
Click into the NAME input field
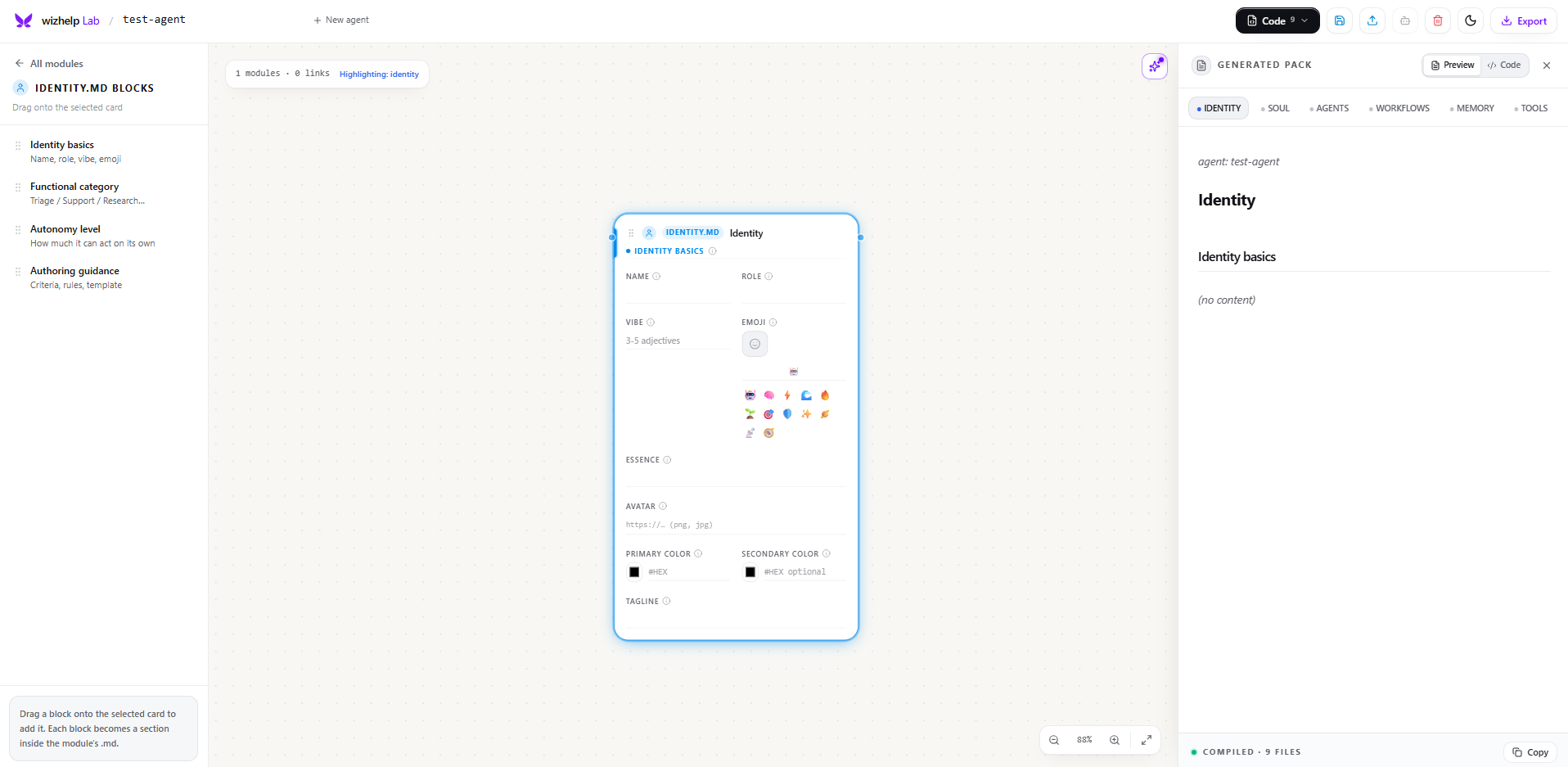(678, 294)
